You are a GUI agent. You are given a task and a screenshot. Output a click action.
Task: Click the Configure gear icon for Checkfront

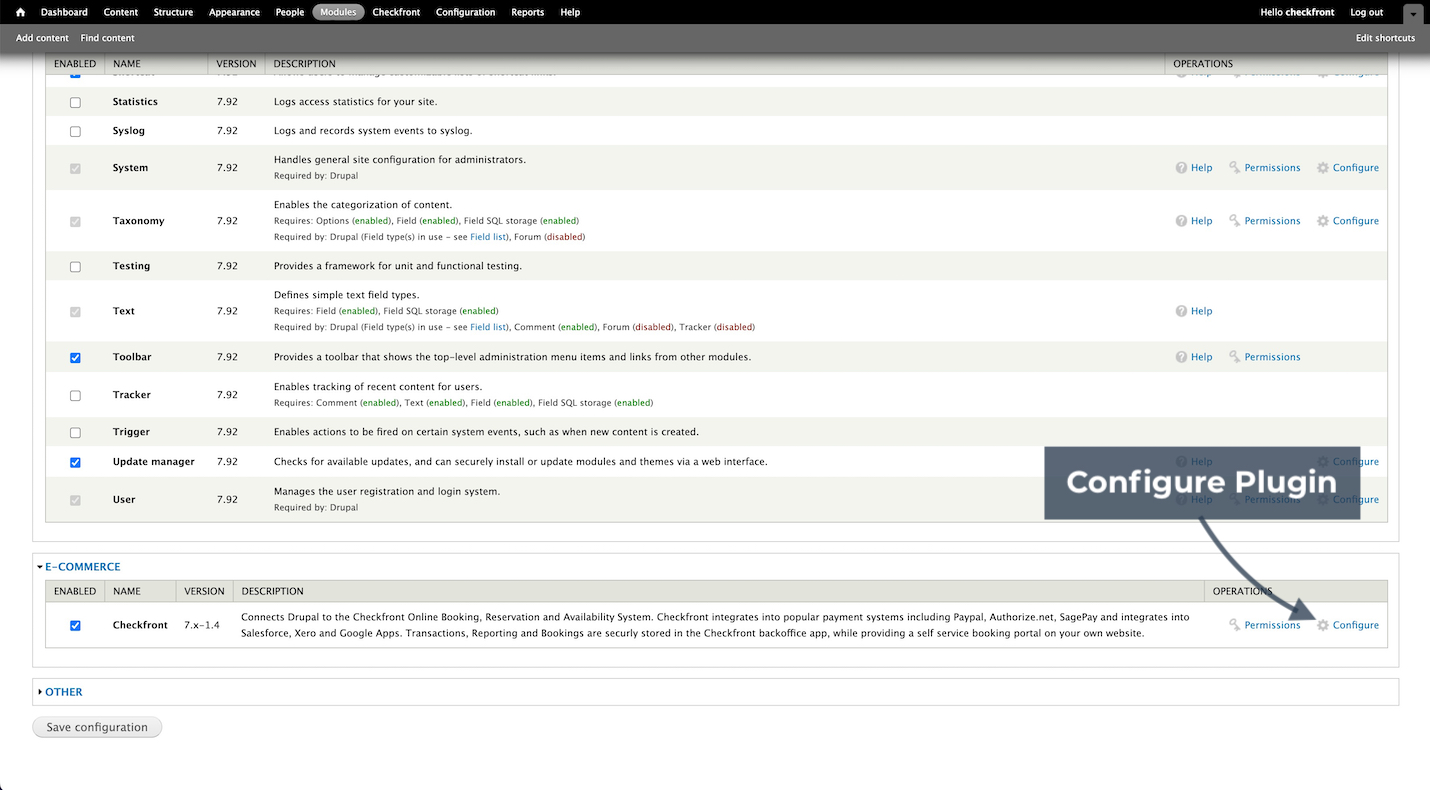[1323, 625]
